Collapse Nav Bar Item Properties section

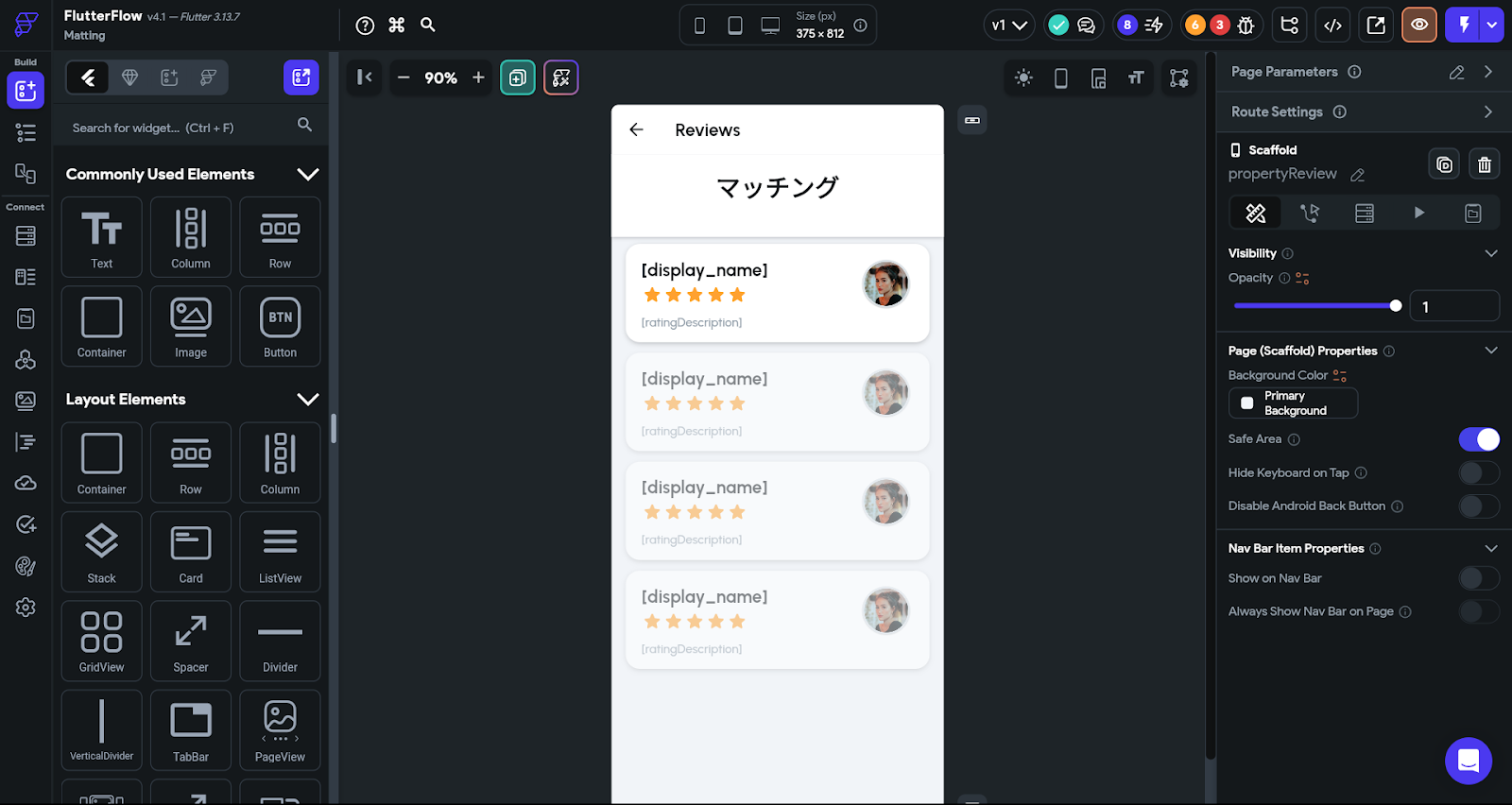(1491, 548)
